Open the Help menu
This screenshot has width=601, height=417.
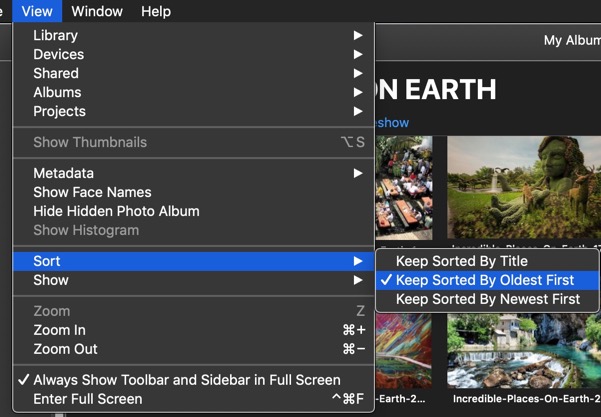(156, 11)
